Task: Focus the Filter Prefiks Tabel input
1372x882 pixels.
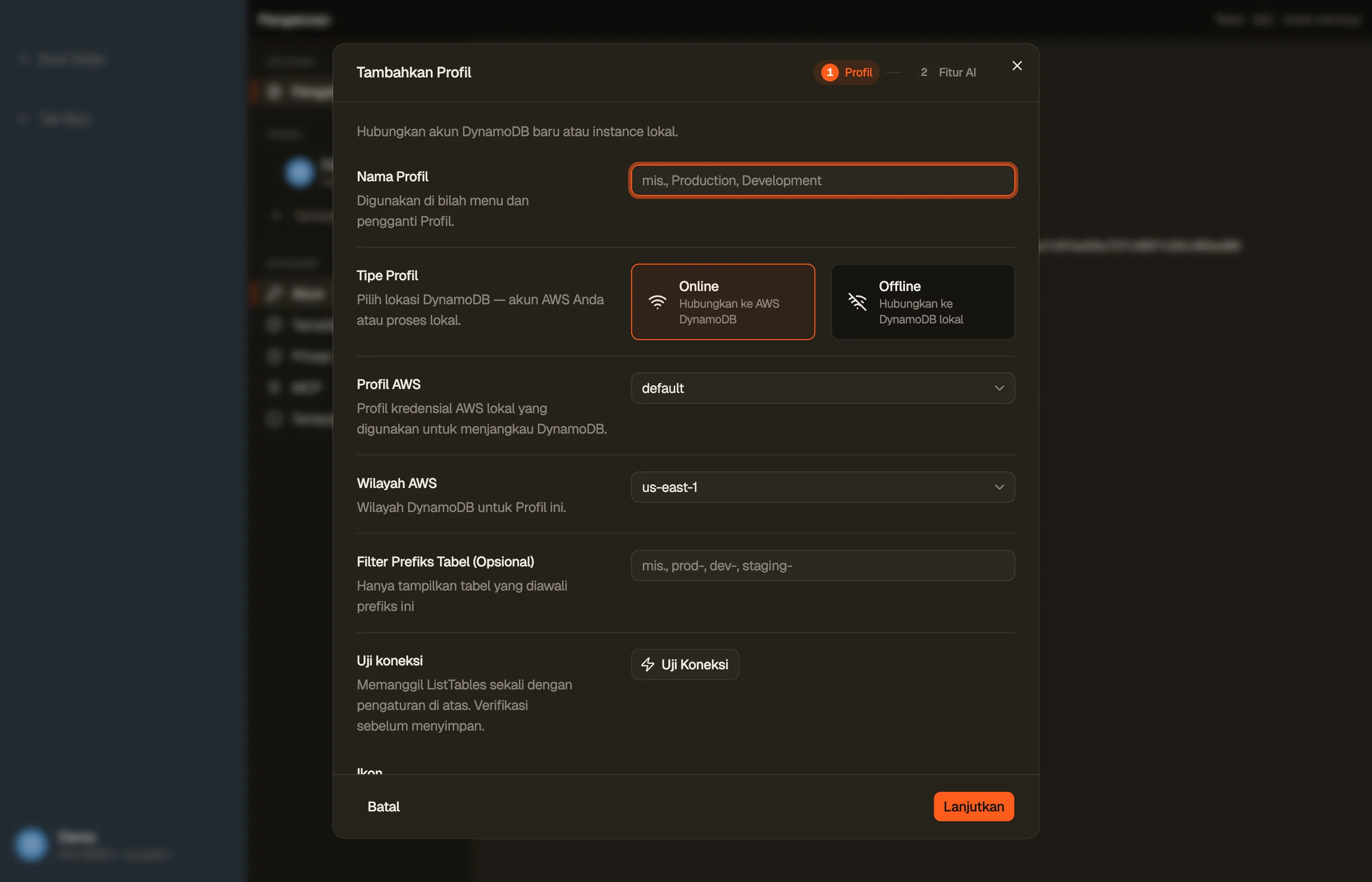Action: pos(822,566)
